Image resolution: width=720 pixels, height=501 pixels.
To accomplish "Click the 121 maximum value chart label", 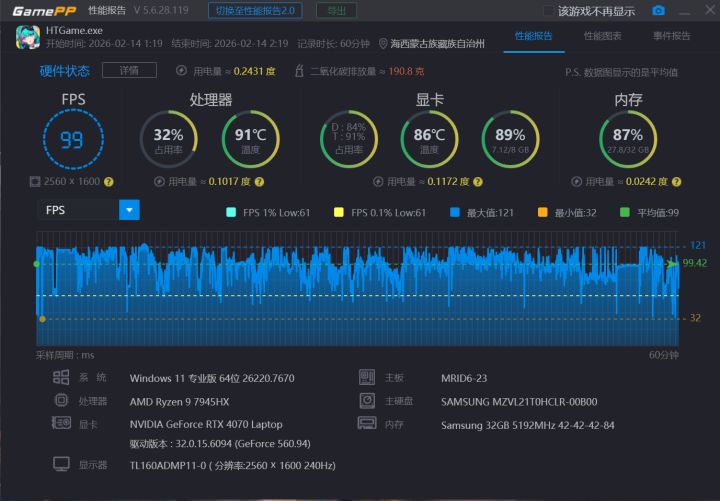I will (698, 245).
